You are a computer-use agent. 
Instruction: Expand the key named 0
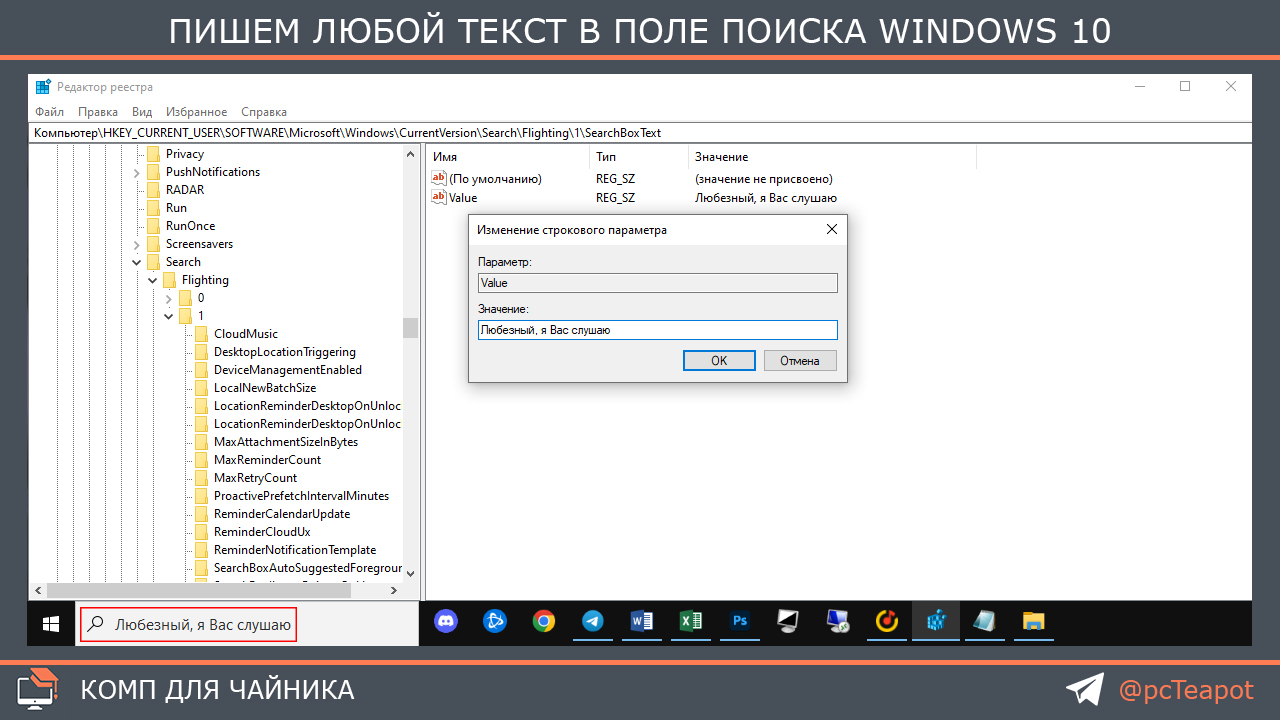click(169, 298)
